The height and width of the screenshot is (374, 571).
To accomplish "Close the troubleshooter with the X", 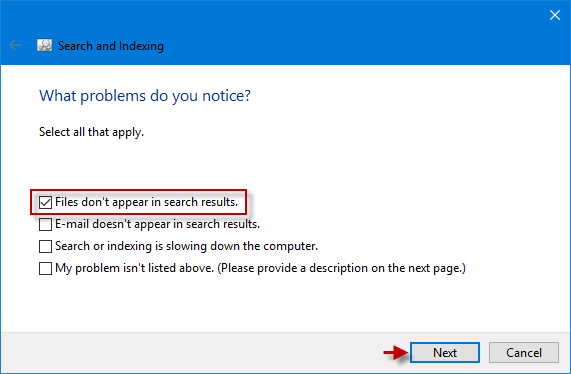I will [x=555, y=15].
